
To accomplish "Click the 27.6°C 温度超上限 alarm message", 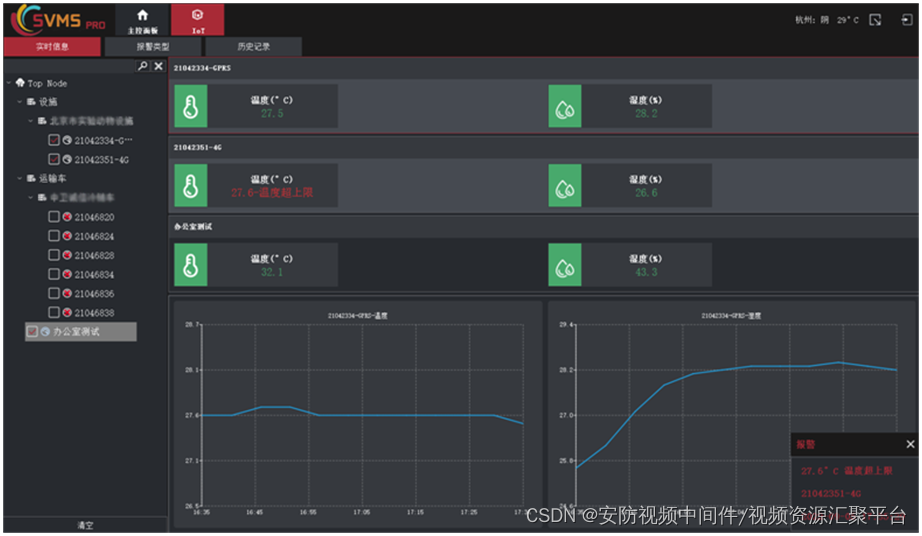I will [x=846, y=471].
